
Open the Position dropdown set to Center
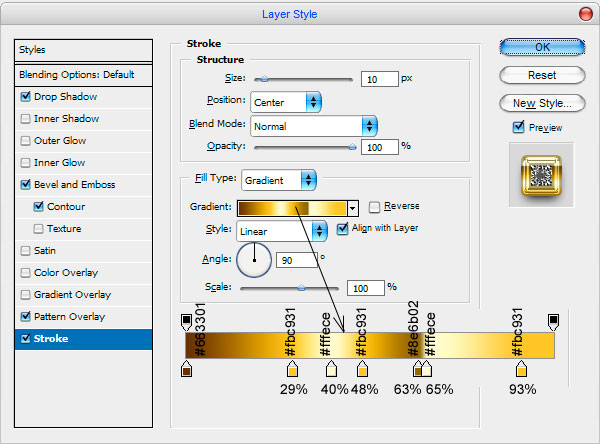(x=286, y=102)
